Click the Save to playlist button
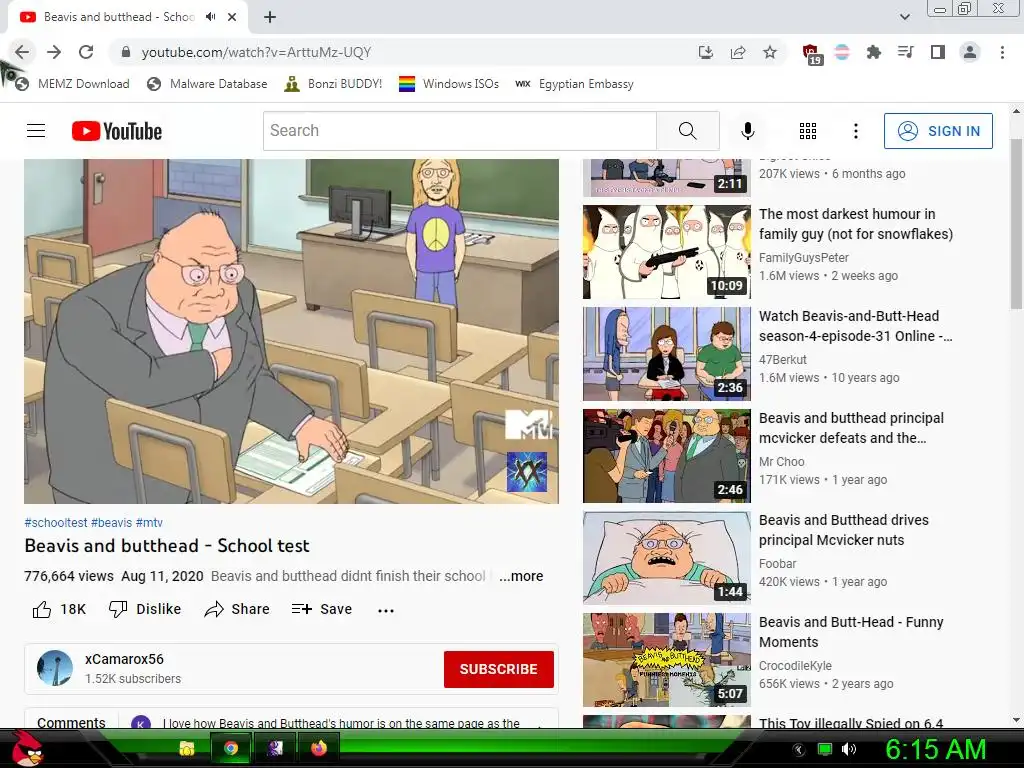1024x768 pixels. pyautogui.click(x=322, y=609)
